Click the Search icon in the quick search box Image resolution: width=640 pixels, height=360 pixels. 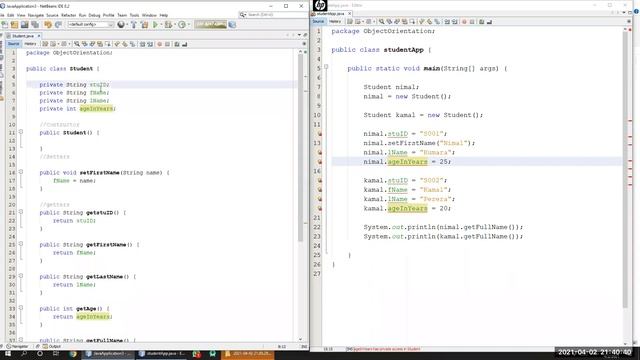[243, 15]
